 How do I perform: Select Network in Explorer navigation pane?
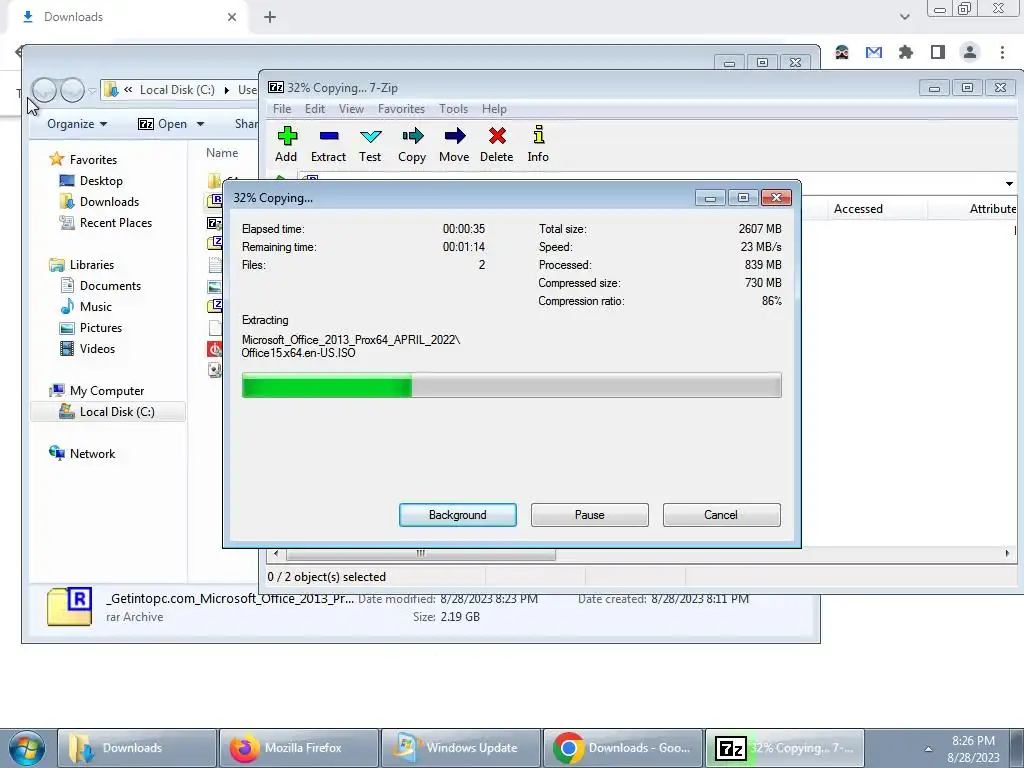(92, 454)
